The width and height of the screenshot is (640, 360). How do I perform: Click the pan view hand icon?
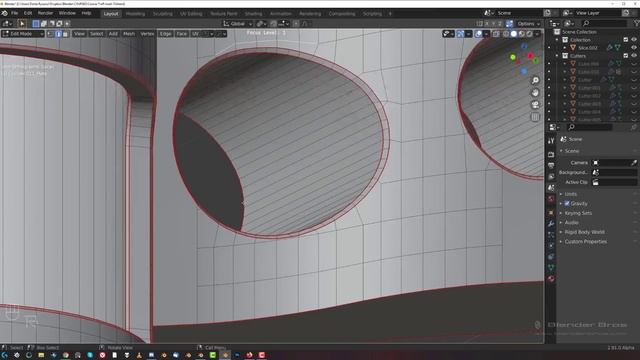(x=535, y=93)
